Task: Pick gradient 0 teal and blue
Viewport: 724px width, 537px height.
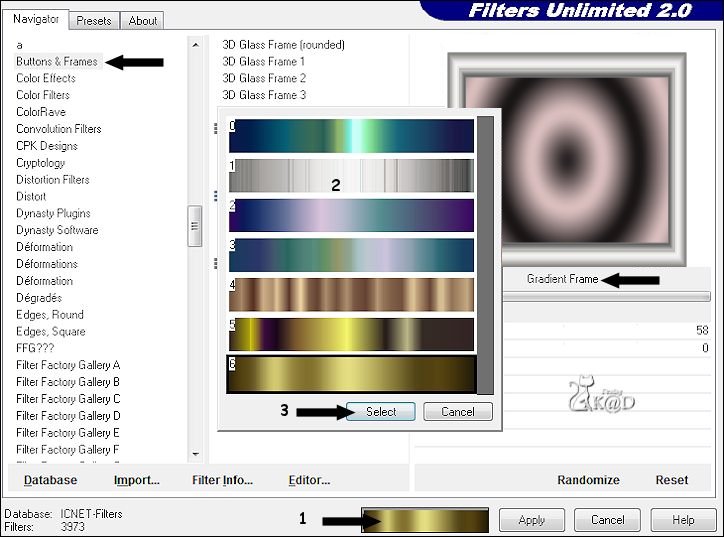Action: pyautogui.click(x=351, y=136)
